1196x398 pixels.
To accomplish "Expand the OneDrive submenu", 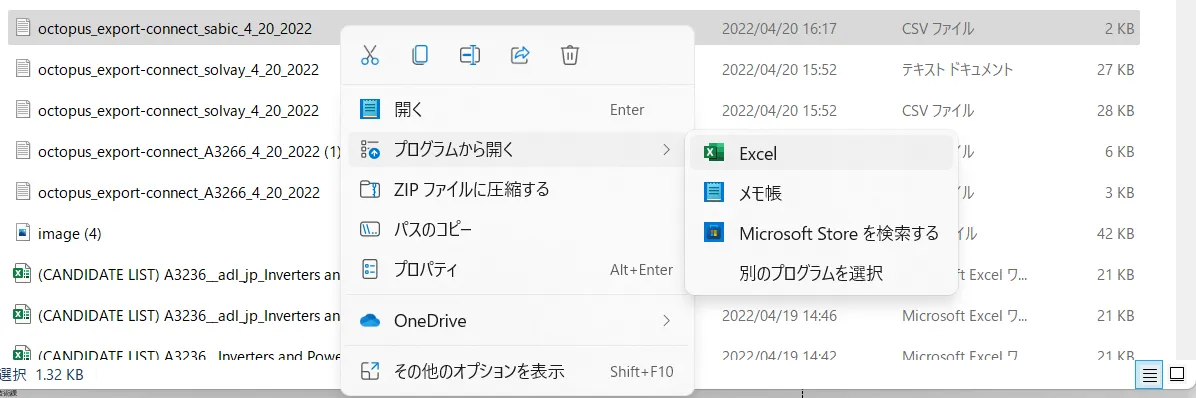I will click(x=517, y=321).
